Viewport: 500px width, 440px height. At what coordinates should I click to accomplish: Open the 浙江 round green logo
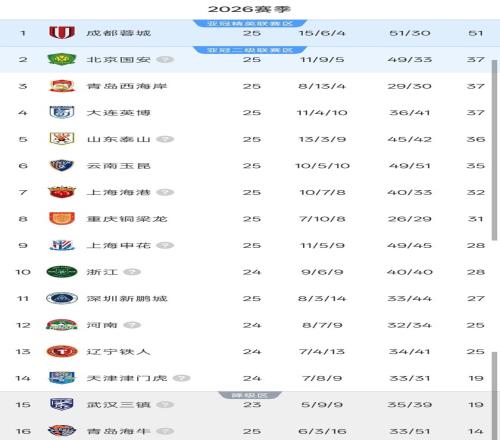click(x=62, y=272)
